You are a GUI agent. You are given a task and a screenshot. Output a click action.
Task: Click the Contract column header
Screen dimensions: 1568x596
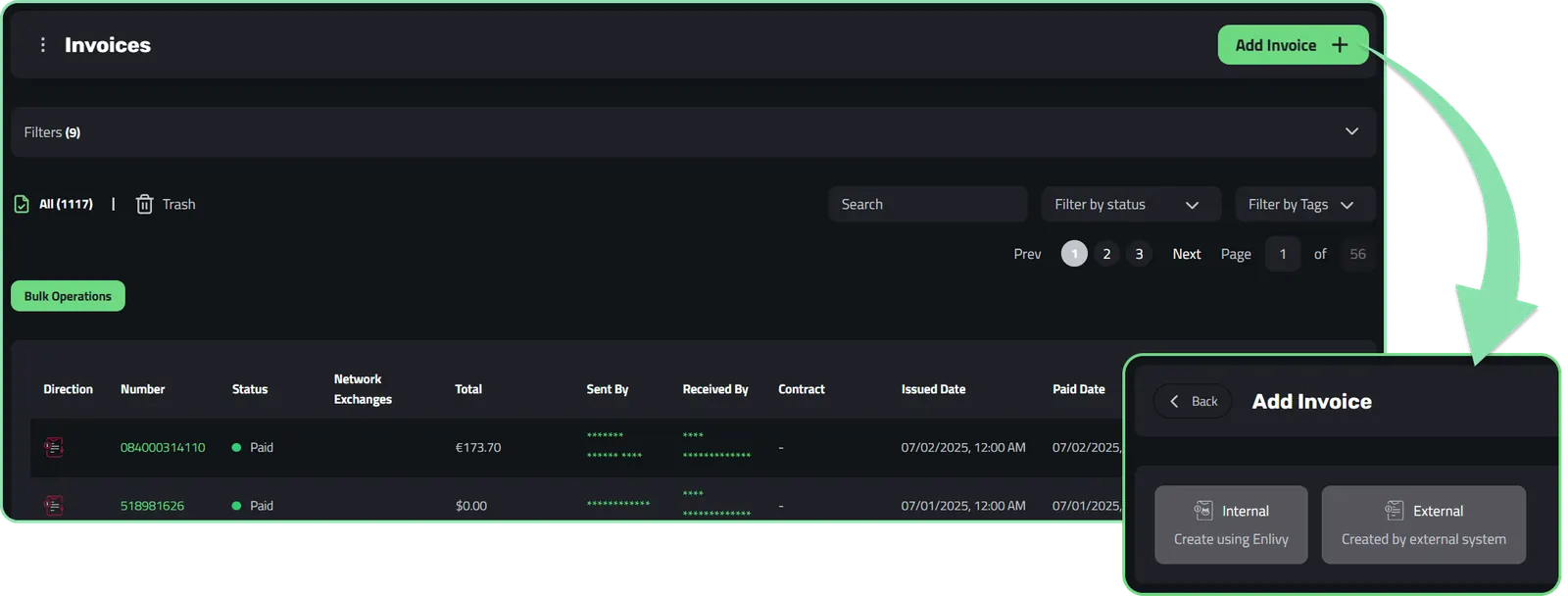click(802, 389)
